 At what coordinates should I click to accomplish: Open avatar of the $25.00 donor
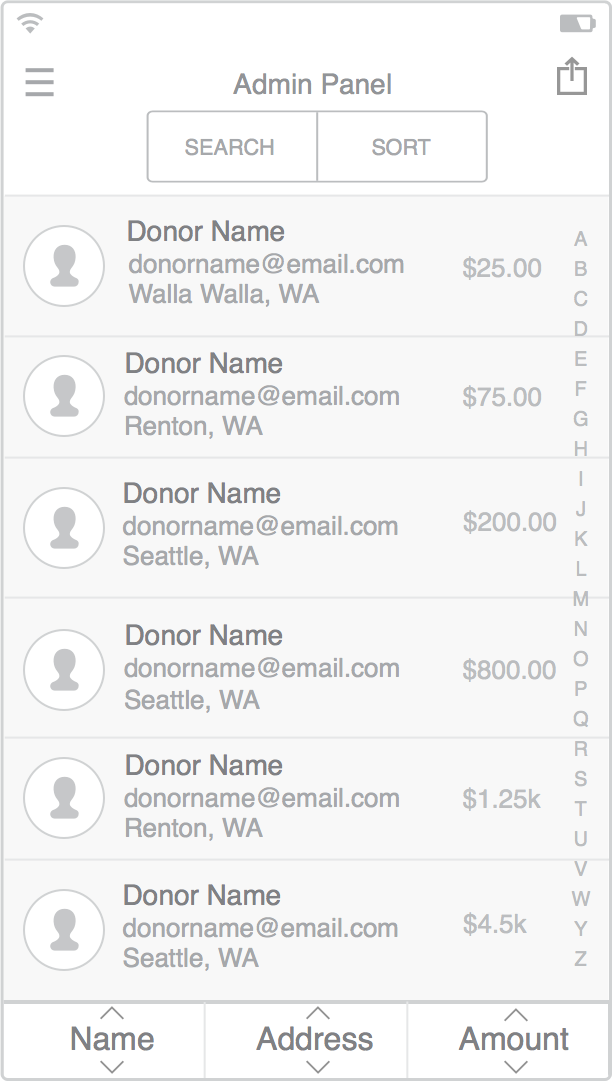pos(64,266)
